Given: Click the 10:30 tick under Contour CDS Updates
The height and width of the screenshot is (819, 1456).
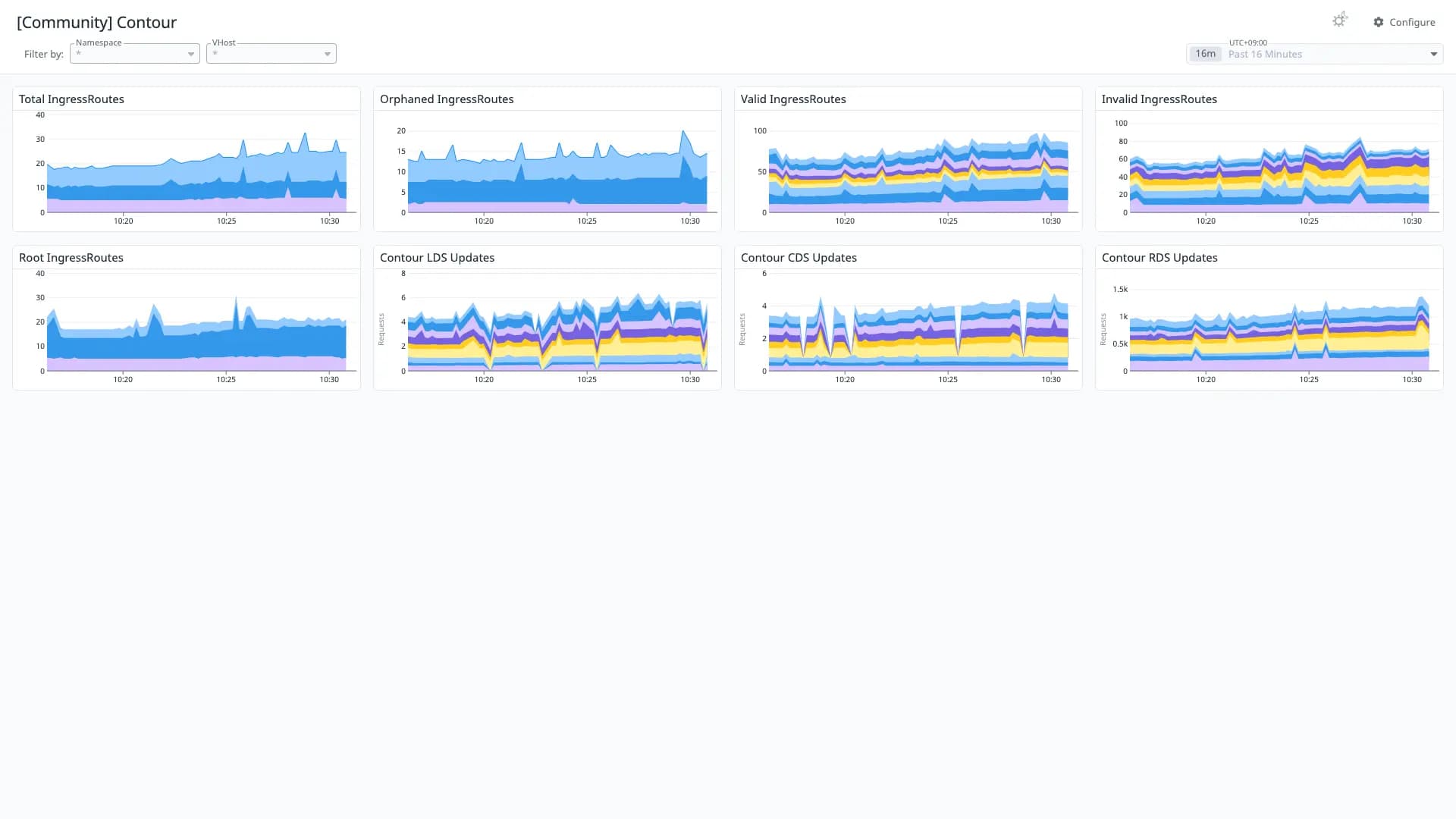Looking at the screenshot, I should (1051, 380).
